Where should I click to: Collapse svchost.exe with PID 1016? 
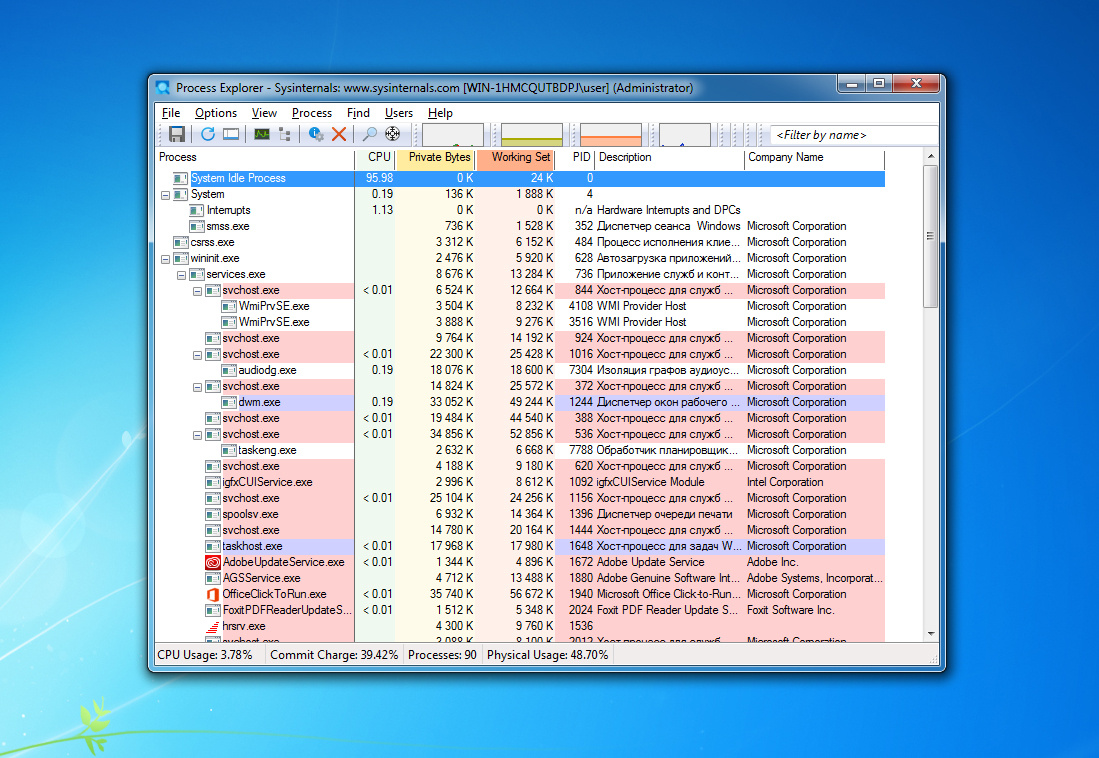click(x=198, y=355)
